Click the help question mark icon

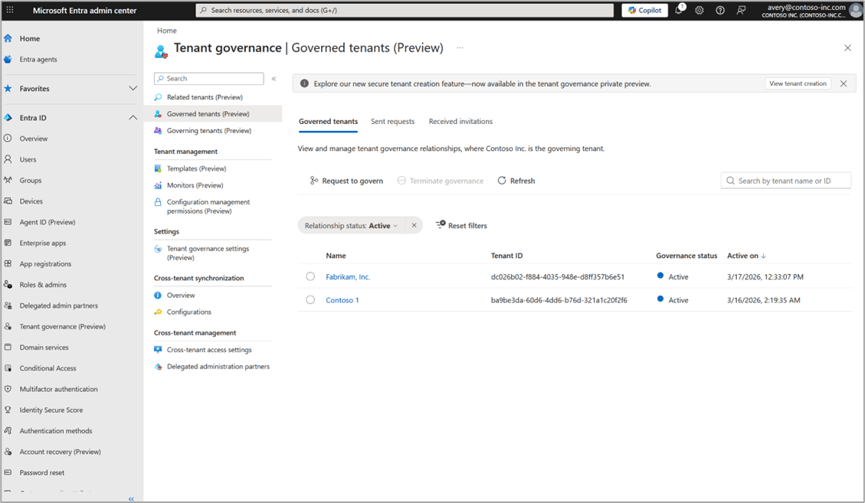click(x=720, y=10)
